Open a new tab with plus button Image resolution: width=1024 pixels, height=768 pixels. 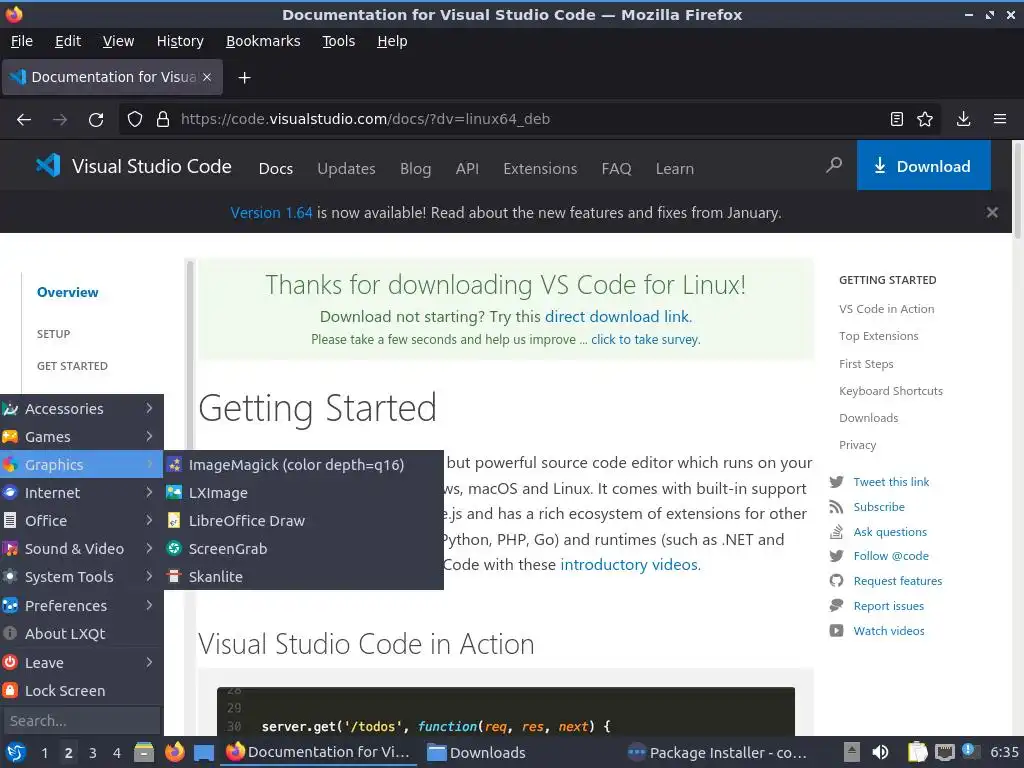(244, 78)
